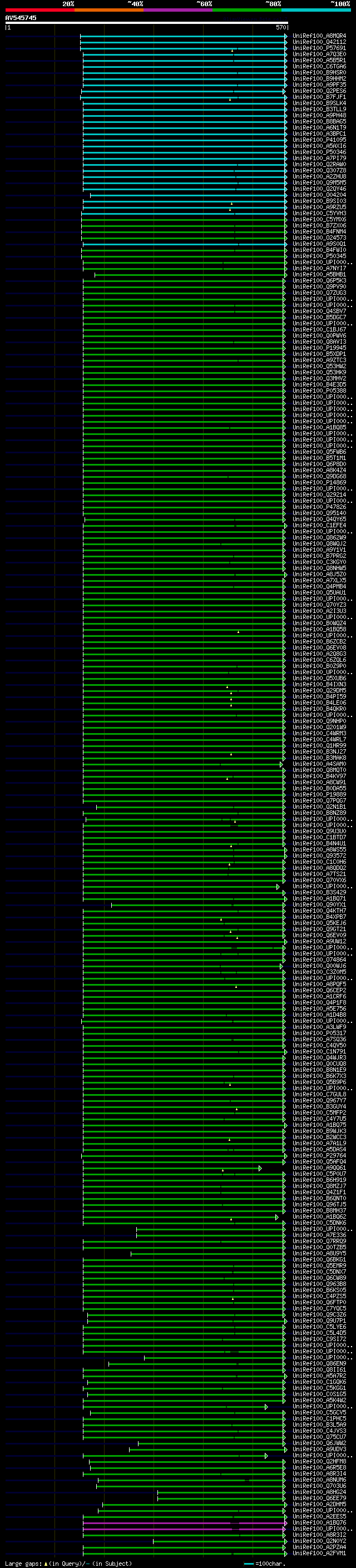Click hit label UniRef100_B4IXN3
Viewport: 356px width, 1568px height.
pos(319,685)
